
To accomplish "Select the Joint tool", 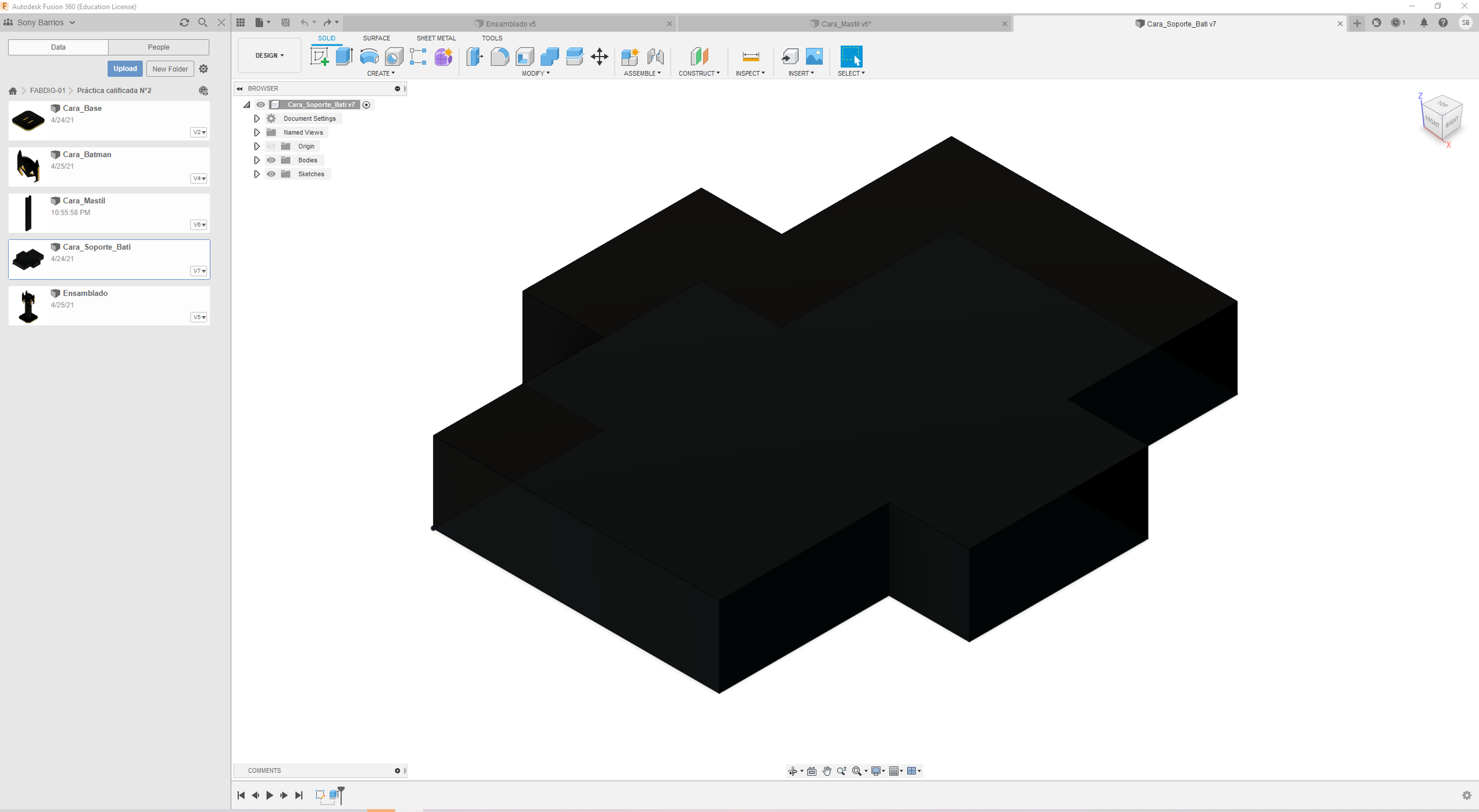I will (x=656, y=57).
